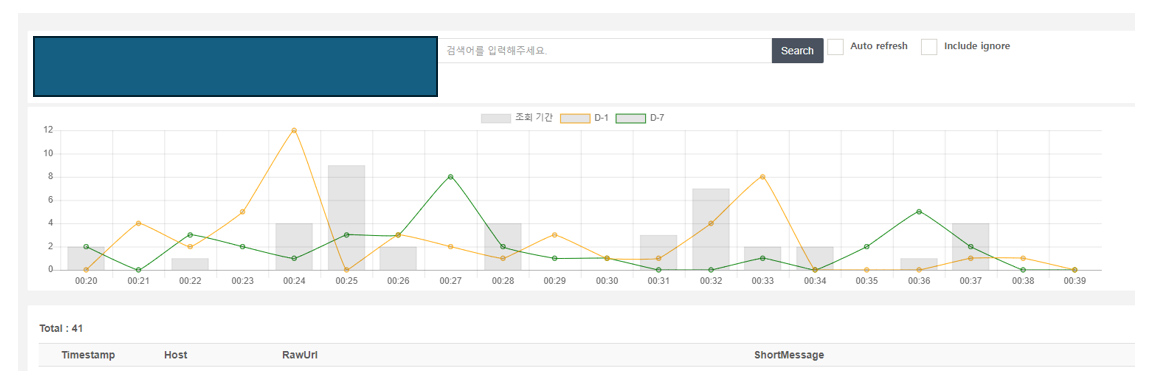Toggle the D-7 legend swatch

click(x=631, y=118)
